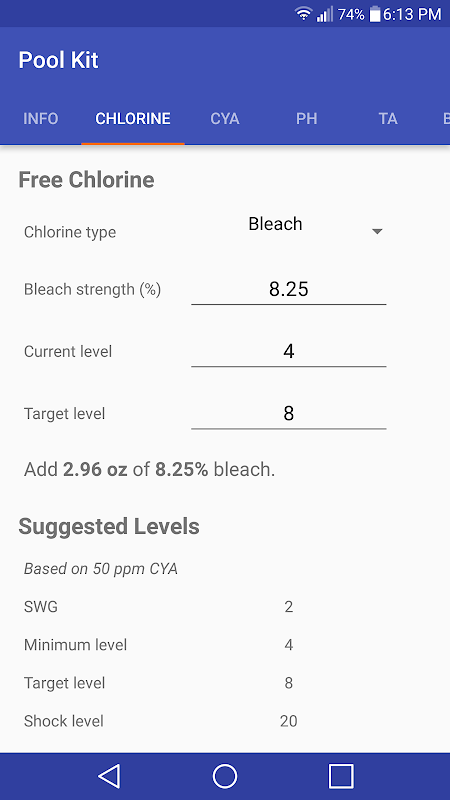Viewport: 450px width, 800px height.
Task: Edit the Target level input field
Action: click(289, 414)
